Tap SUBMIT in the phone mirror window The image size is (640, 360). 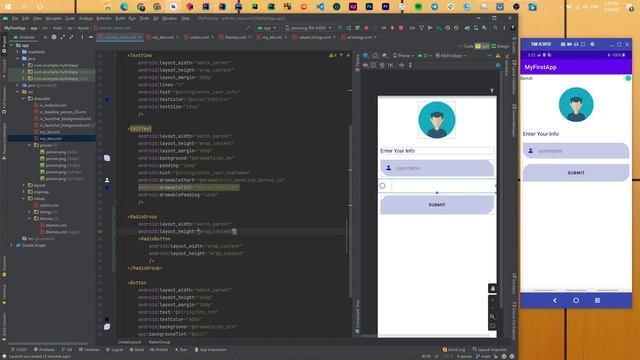(x=576, y=173)
